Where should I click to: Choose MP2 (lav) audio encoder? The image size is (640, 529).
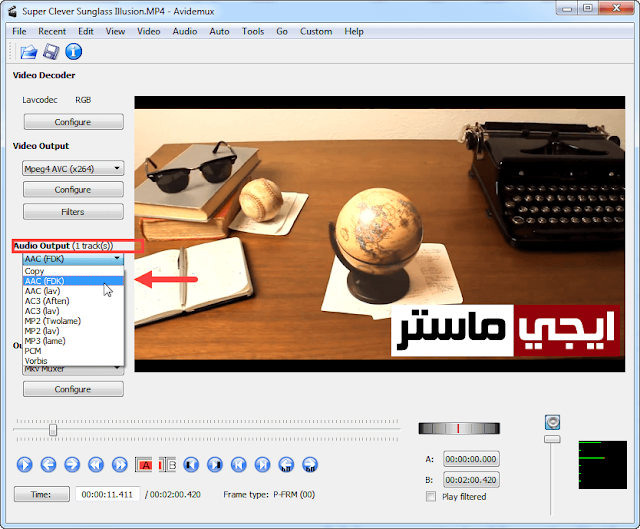pyautogui.click(x=73, y=331)
